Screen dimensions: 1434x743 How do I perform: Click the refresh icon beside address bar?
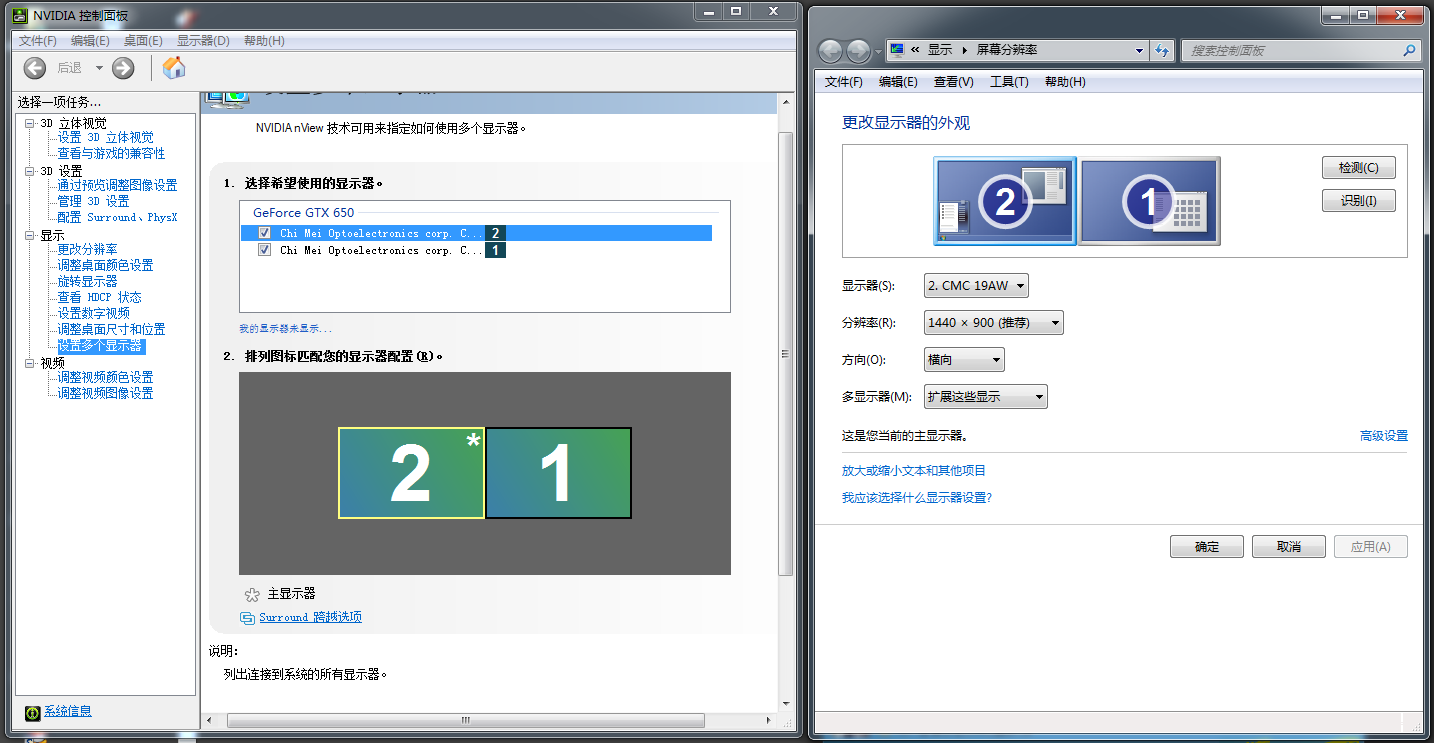pos(1162,50)
